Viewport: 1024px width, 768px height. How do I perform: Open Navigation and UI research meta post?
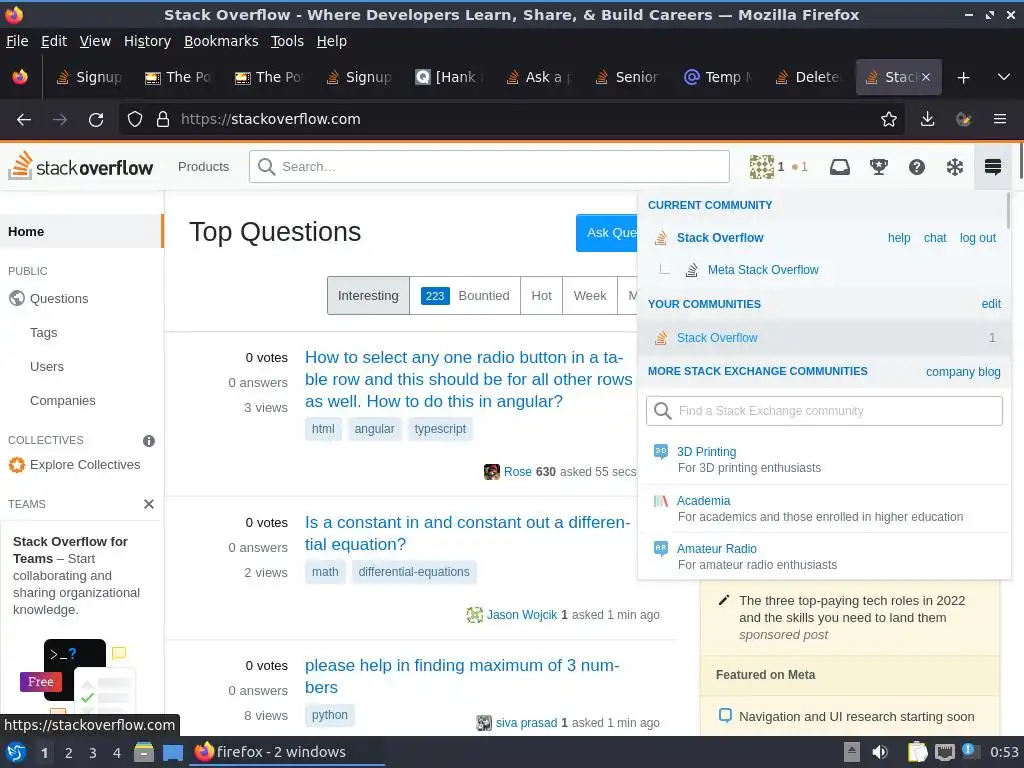pos(856,716)
